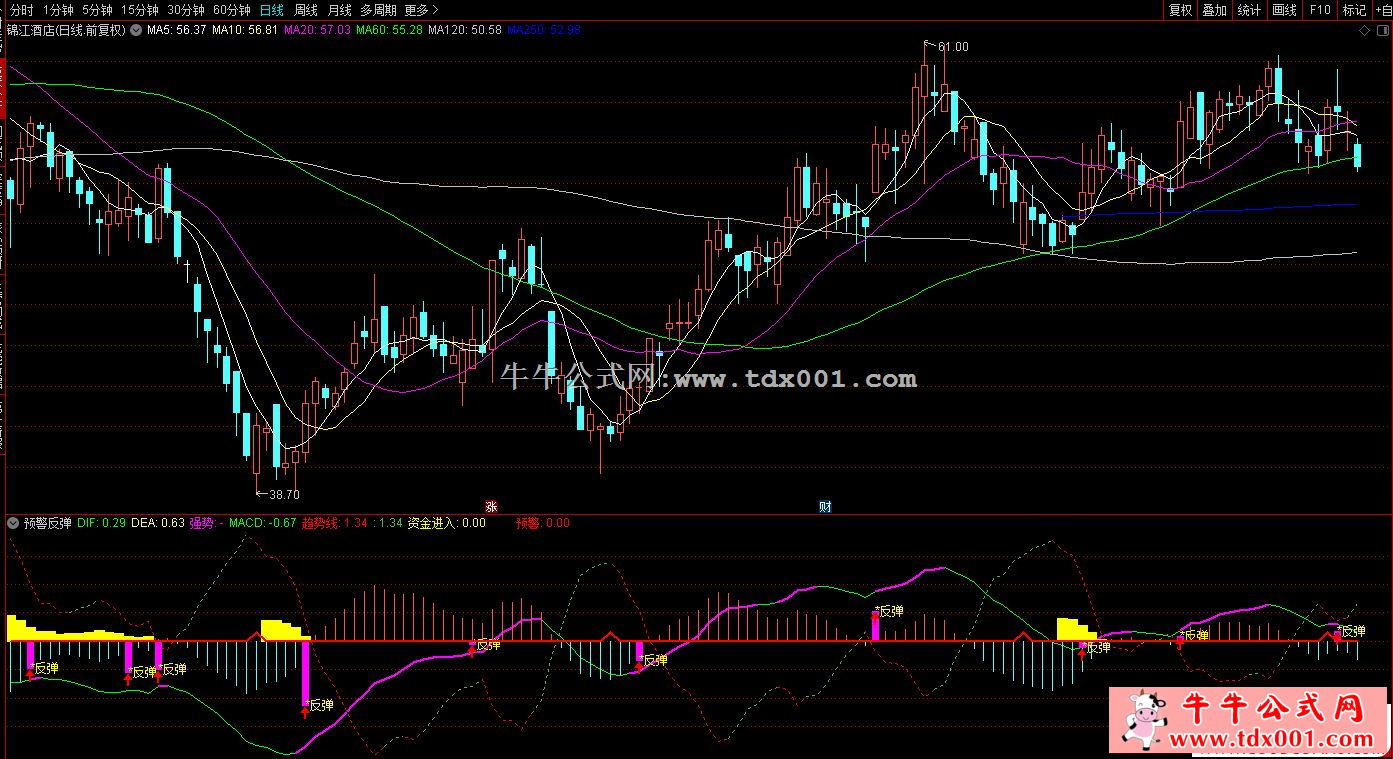Image resolution: width=1393 pixels, height=759 pixels.
Task: Expand the main chart indicator dropdown arrow
Action: [x=136, y=30]
